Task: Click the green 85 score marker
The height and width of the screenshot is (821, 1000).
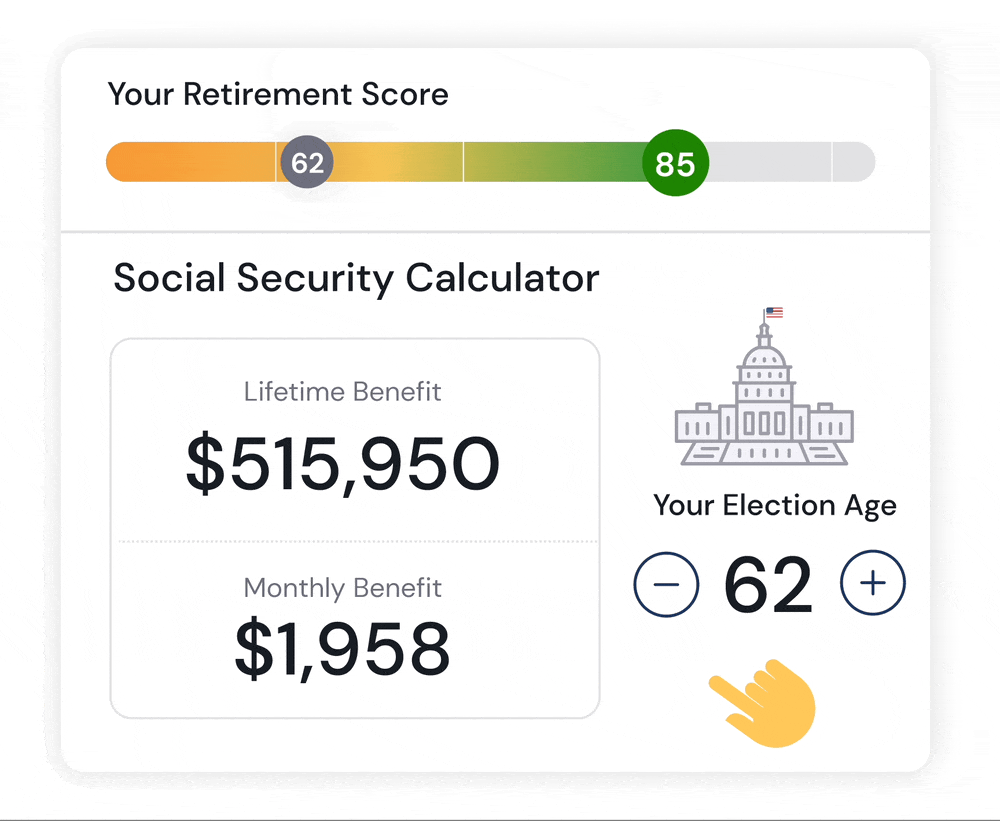Action: click(x=675, y=163)
